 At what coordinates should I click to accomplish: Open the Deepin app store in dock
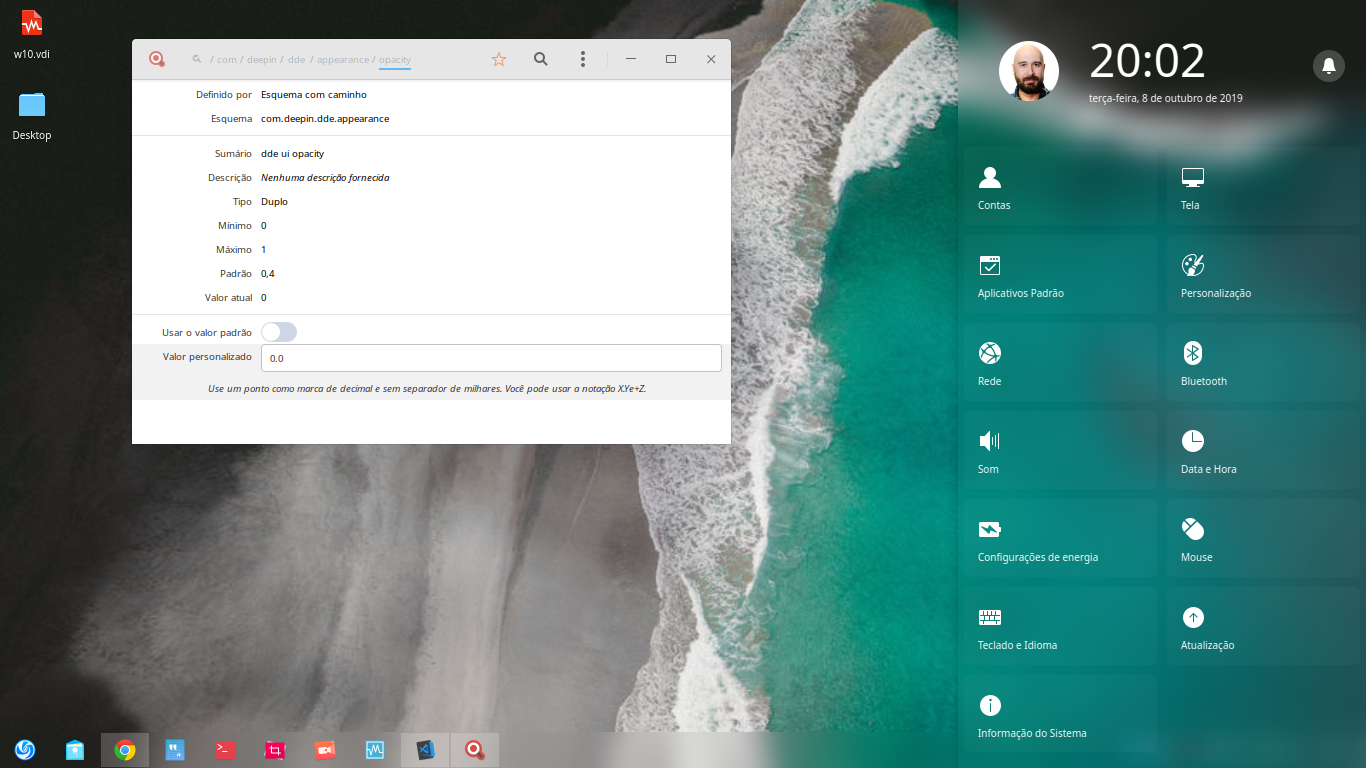[75, 750]
